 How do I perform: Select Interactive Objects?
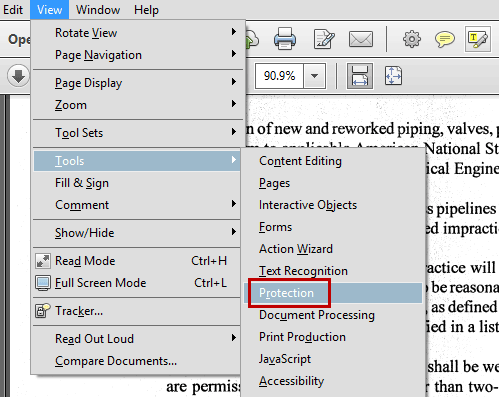tap(333, 205)
